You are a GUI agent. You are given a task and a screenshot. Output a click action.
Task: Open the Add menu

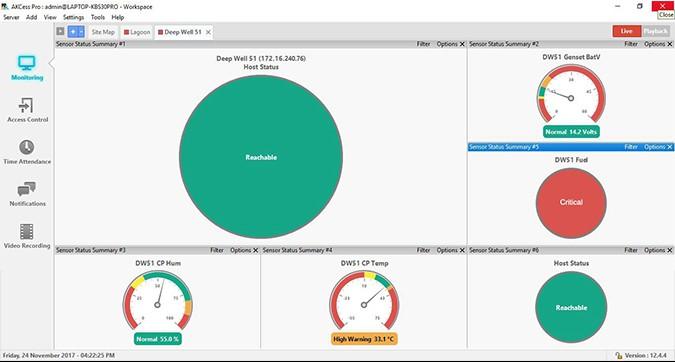(x=31, y=17)
